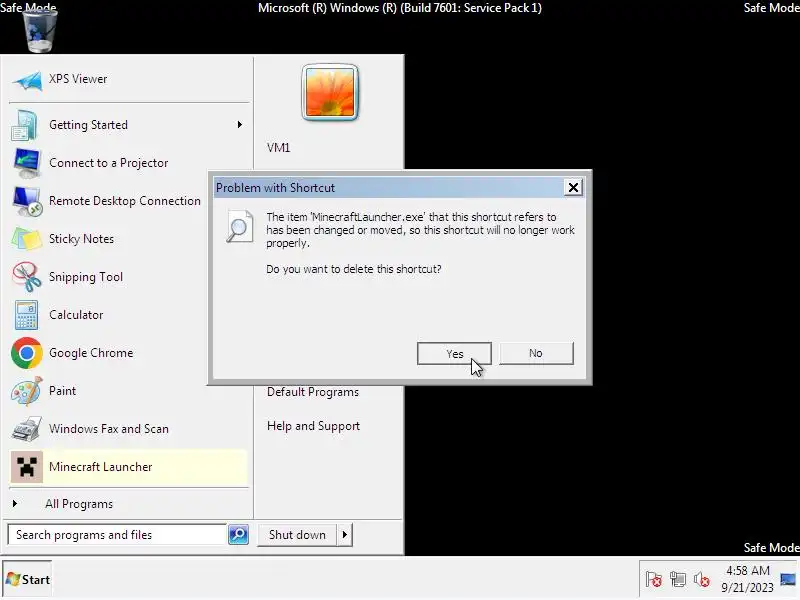
Task: Click the Shut down button
Action: (x=297, y=535)
